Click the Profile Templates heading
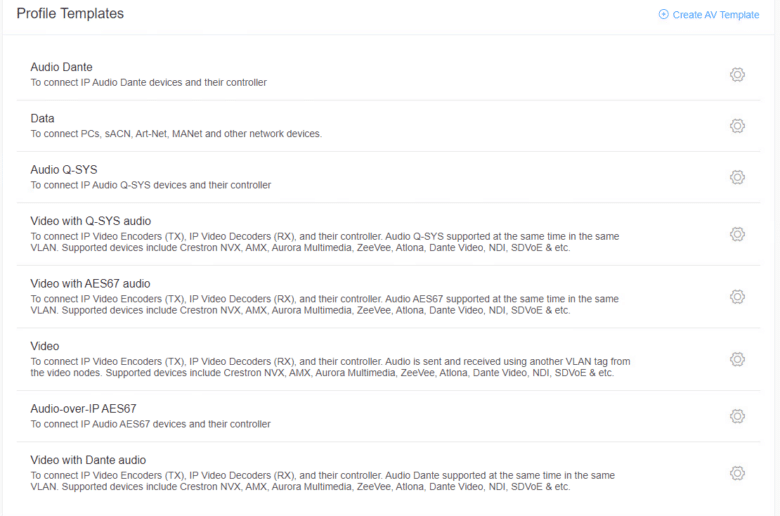The width and height of the screenshot is (780, 516). click(70, 13)
